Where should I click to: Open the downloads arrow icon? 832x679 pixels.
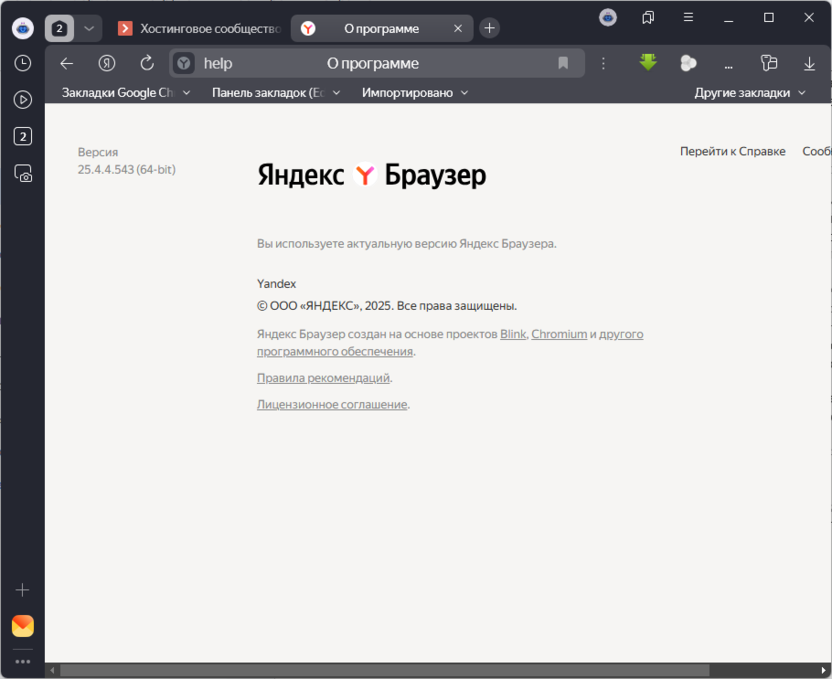point(809,64)
